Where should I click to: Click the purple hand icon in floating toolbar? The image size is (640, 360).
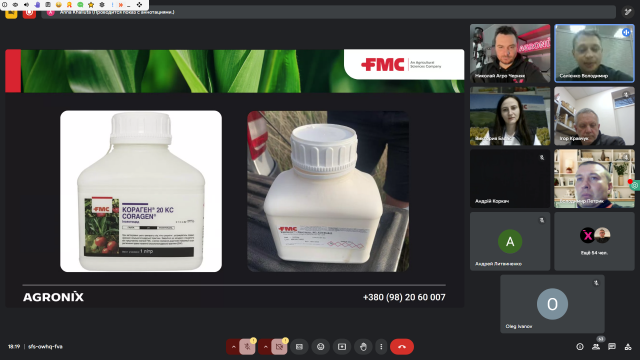point(37,4)
